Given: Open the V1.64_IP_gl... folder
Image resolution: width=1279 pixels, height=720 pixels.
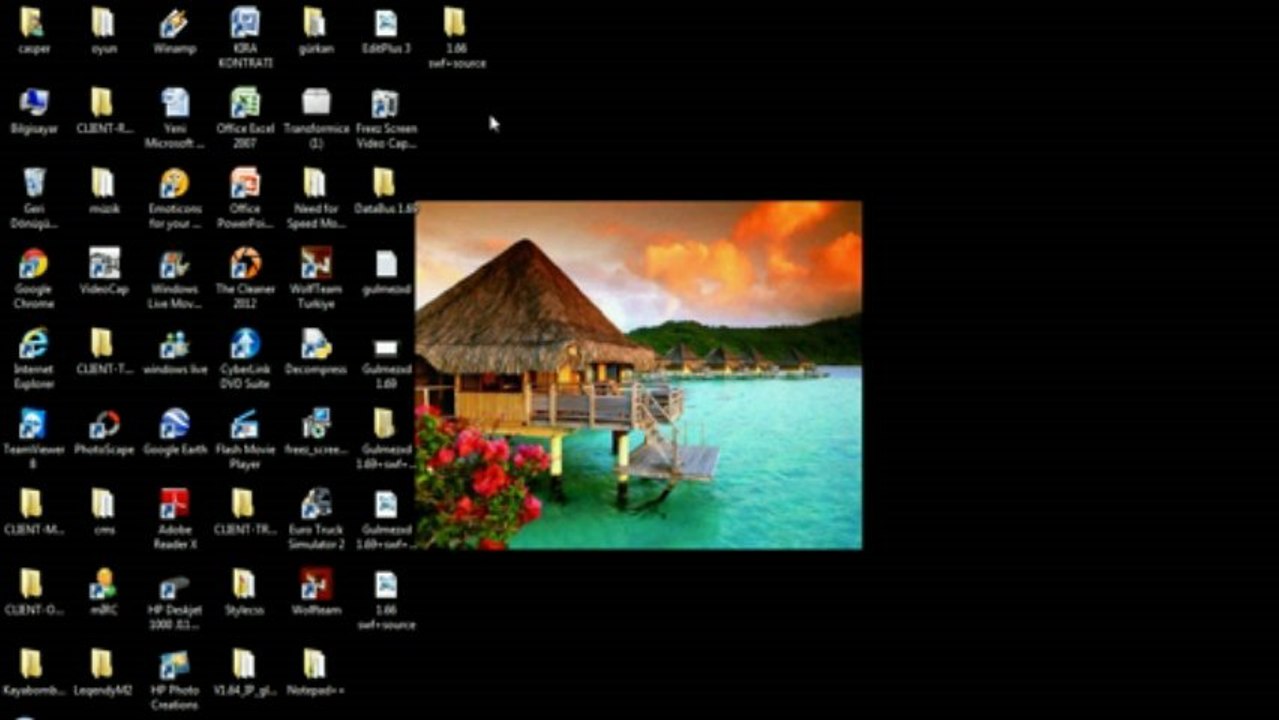Looking at the screenshot, I should 245,664.
